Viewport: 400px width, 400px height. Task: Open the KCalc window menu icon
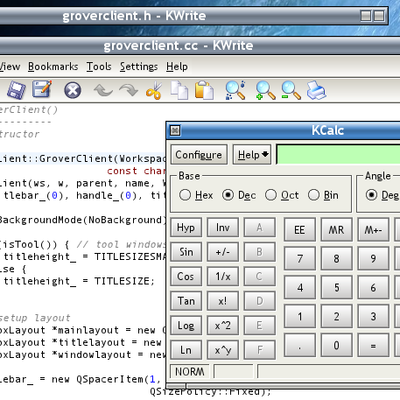point(175,130)
